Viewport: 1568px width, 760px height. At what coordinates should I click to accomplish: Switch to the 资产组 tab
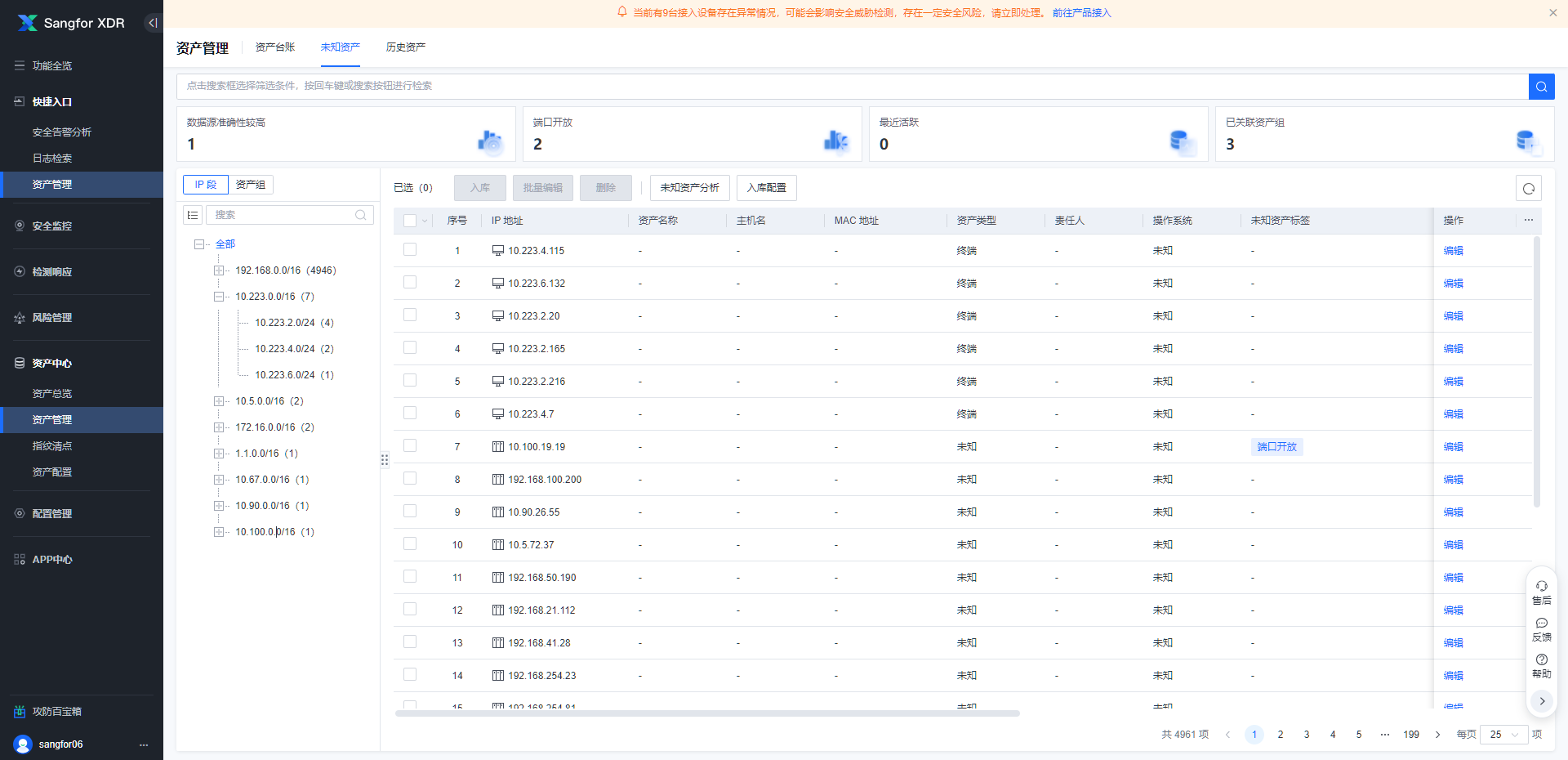click(x=250, y=185)
